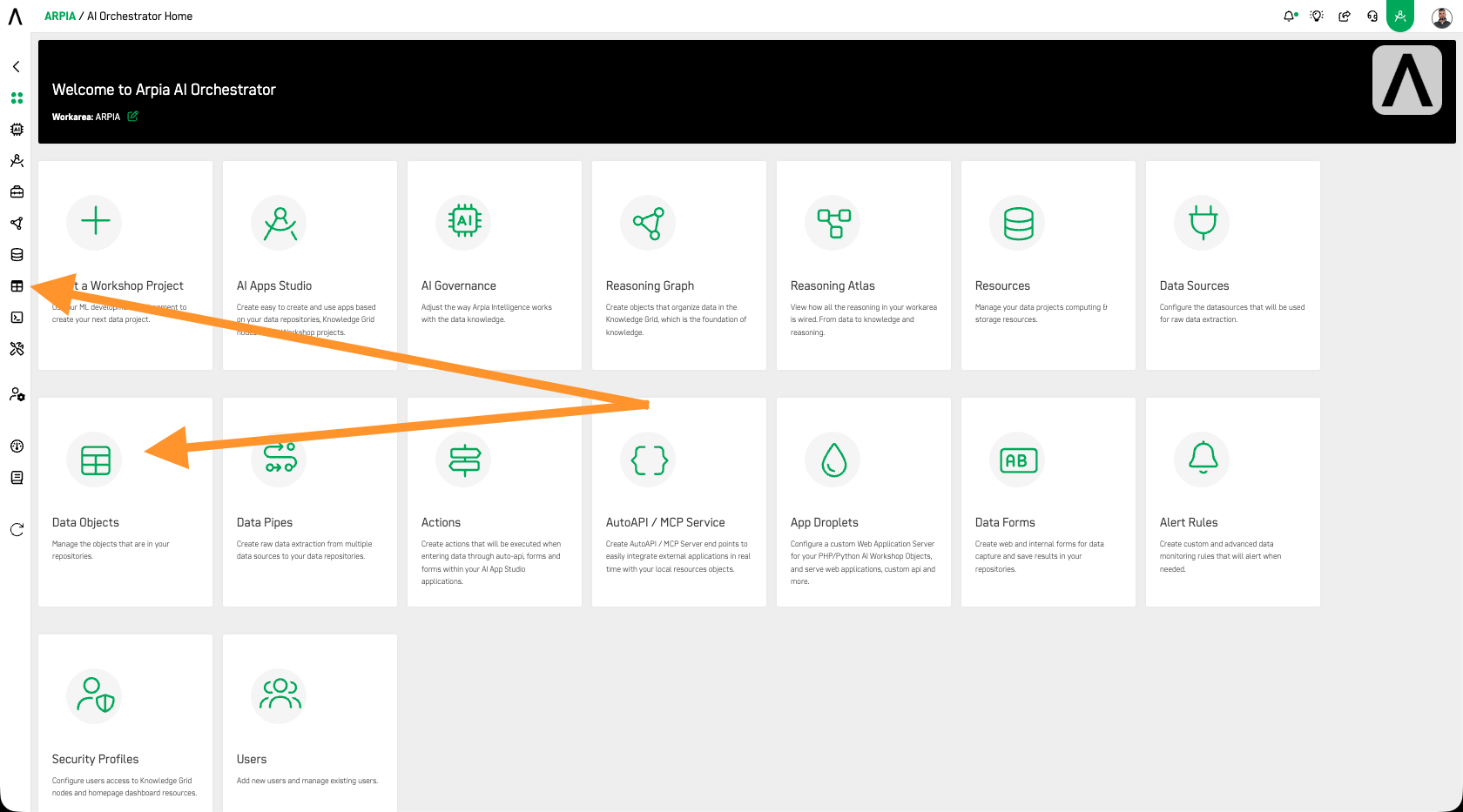Open the AI Apps Studio title

pos(274,285)
